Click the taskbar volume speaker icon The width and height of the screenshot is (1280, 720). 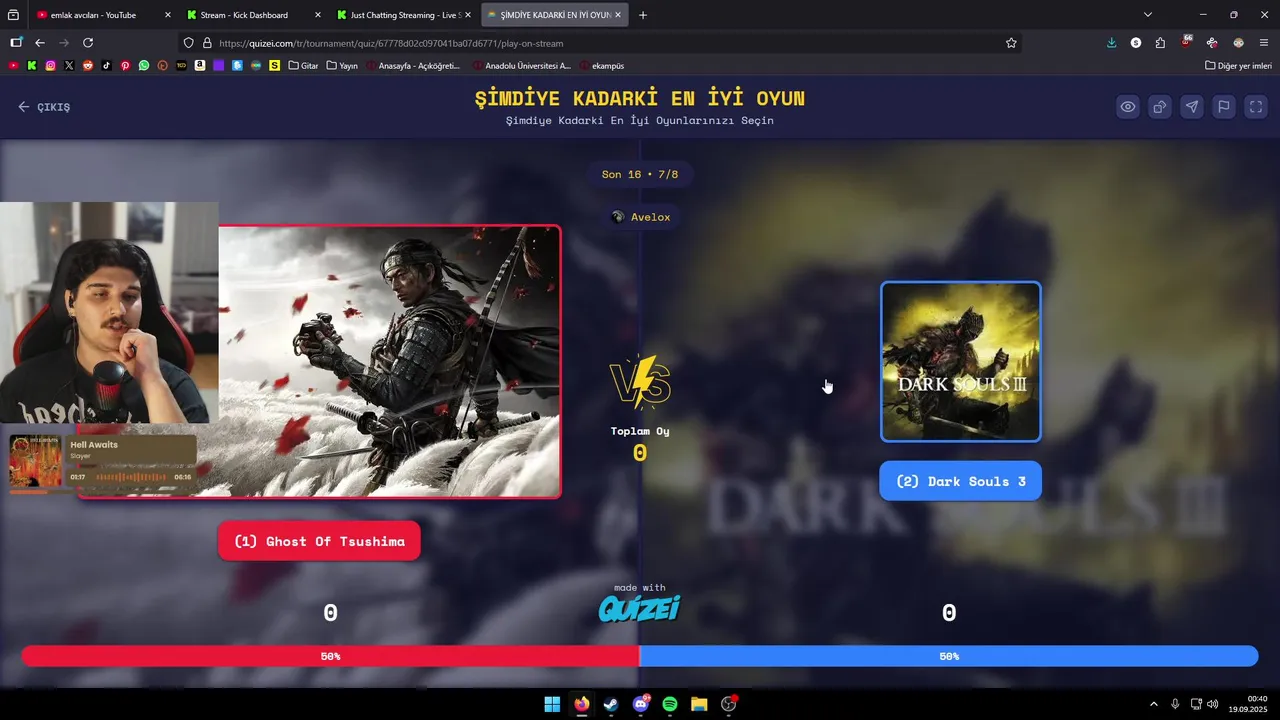[1213, 704]
